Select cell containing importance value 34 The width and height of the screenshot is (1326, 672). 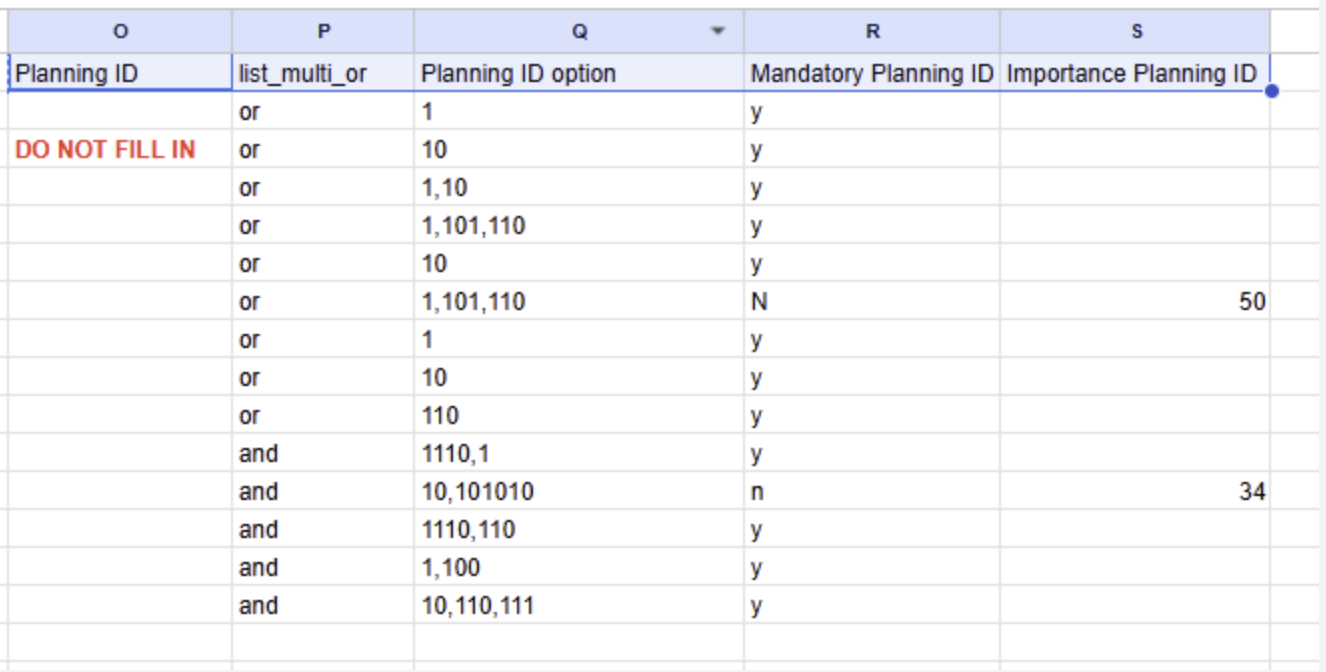tap(1136, 492)
